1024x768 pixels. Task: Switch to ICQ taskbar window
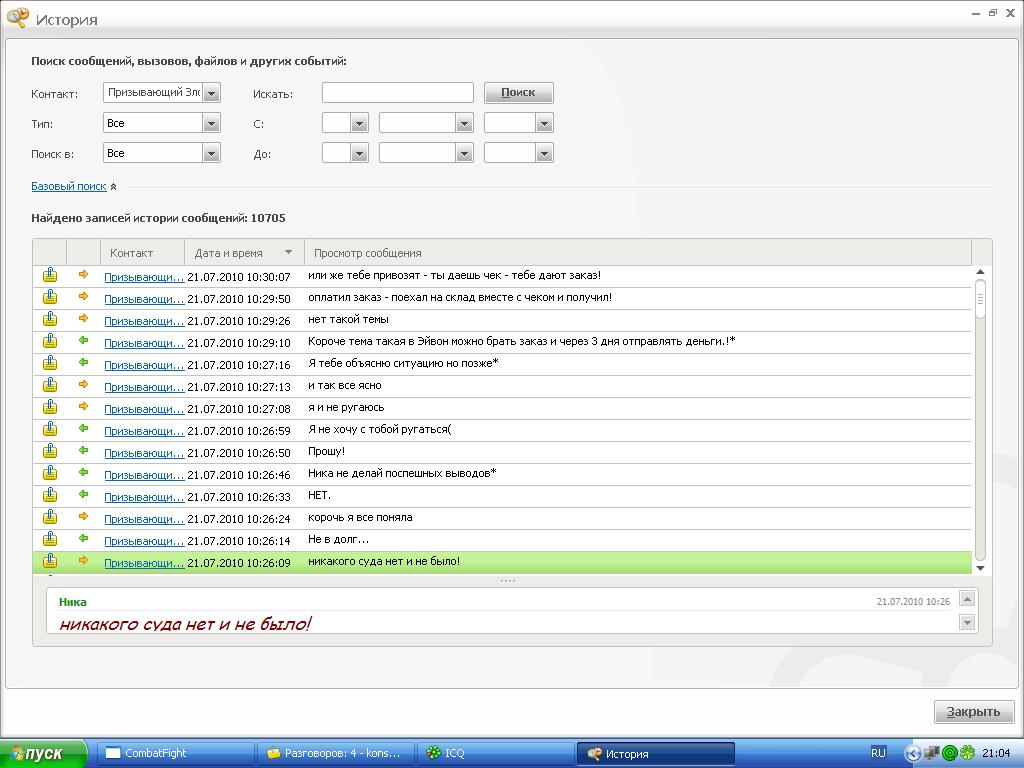pyautogui.click(x=495, y=753)
